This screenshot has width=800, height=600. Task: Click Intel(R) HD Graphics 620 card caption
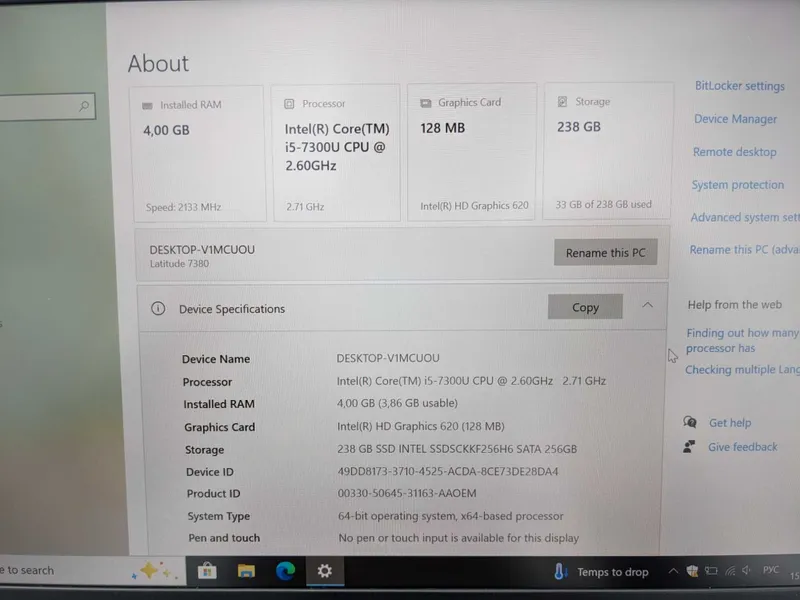click(474, 206)
